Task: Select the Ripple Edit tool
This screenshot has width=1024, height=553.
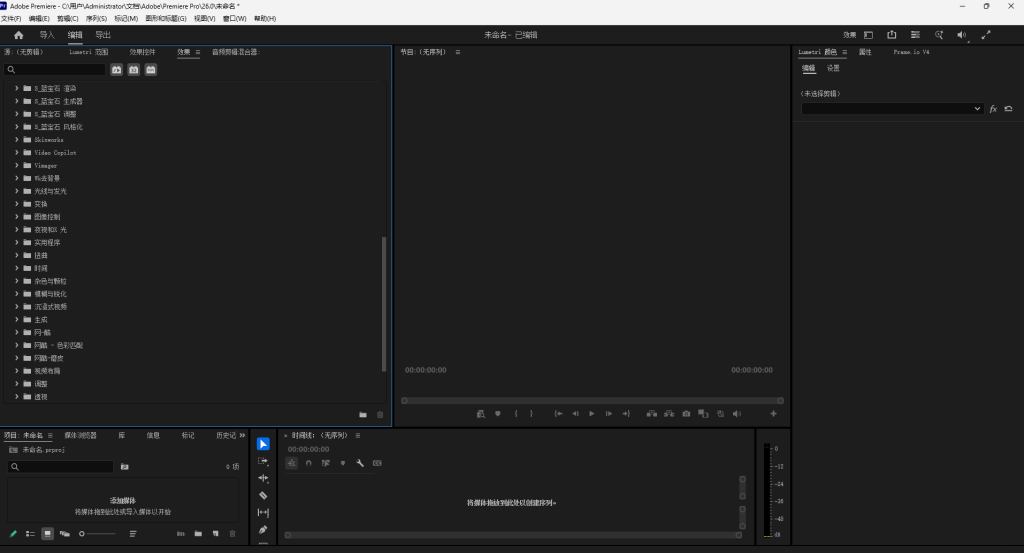Action: (x=263, y=478)
